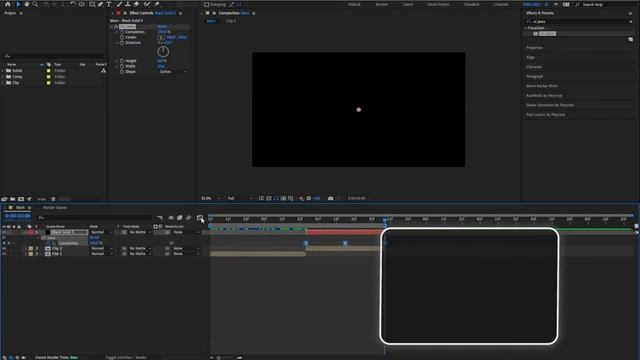The image size is (640, 360).
Task: Select the Pen tool
Action: click(x=101, y=4)
